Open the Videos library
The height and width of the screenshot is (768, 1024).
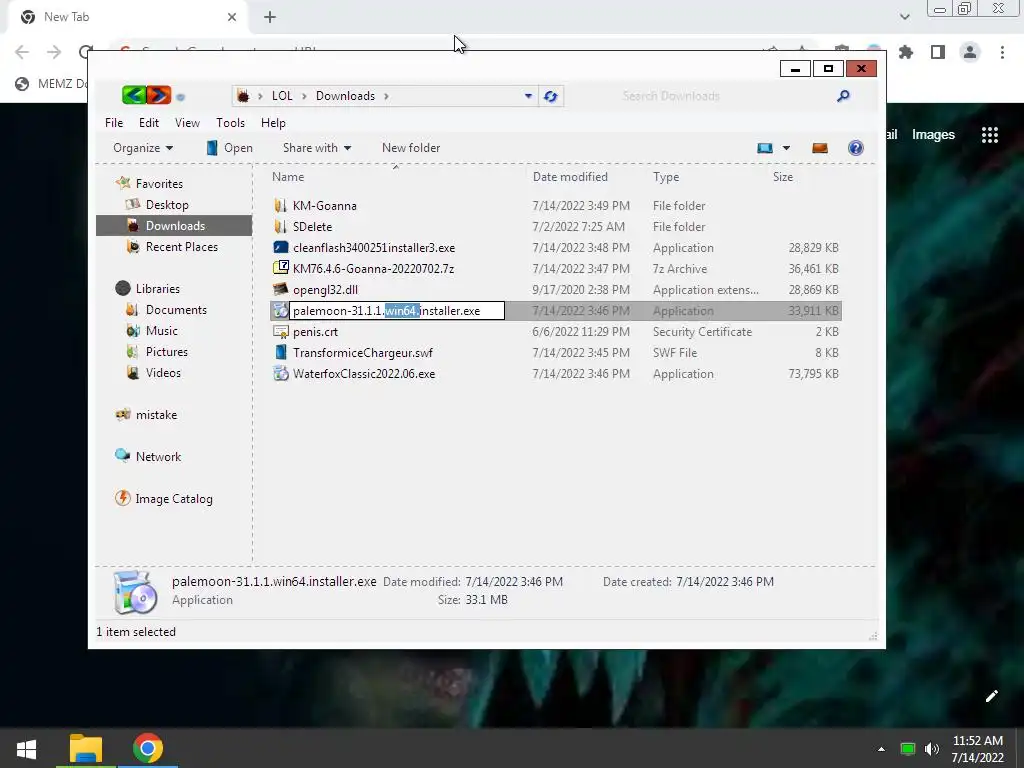pos(163,373)
